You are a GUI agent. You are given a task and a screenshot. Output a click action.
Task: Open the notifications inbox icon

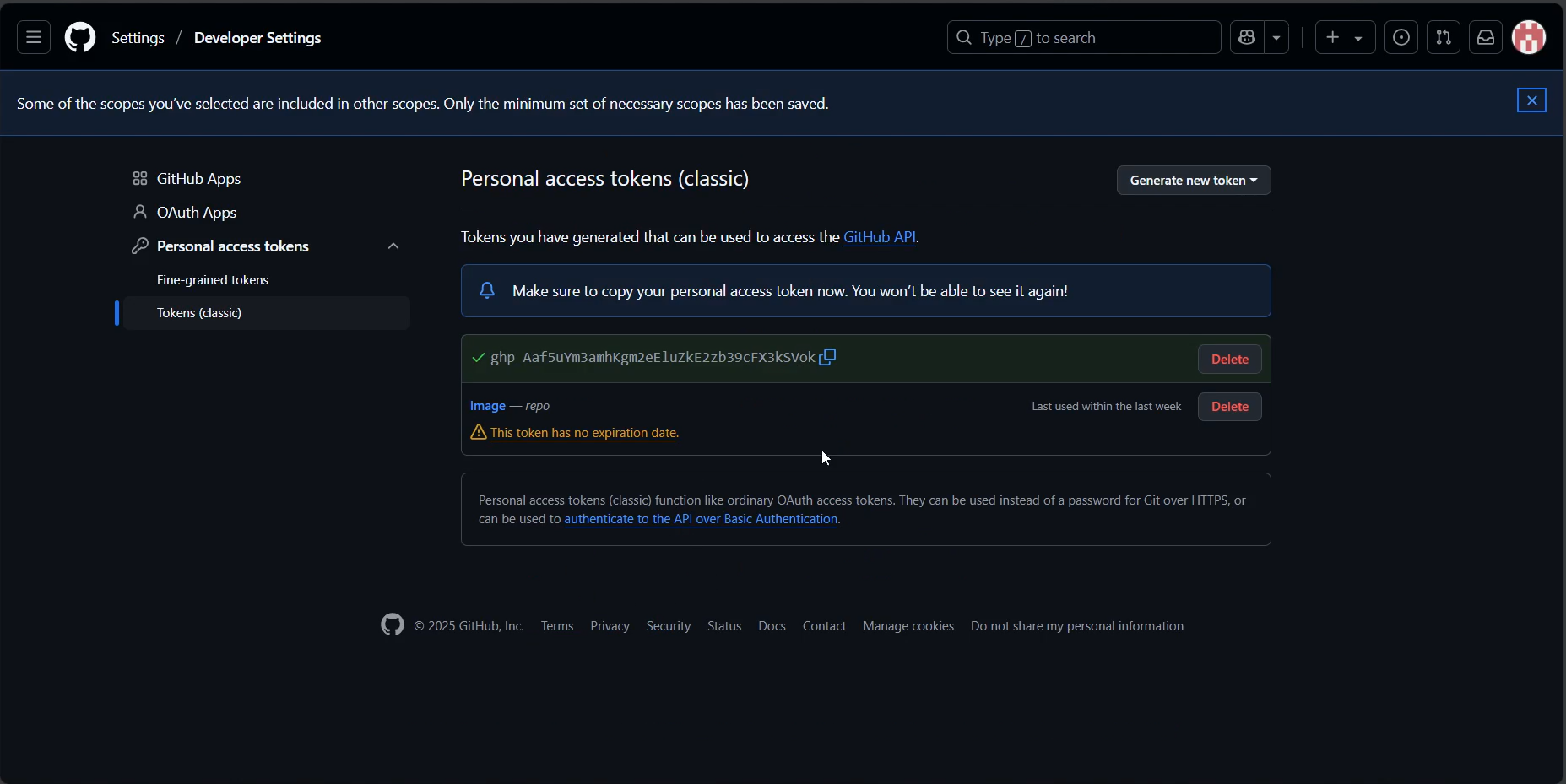click(1486, 37)
